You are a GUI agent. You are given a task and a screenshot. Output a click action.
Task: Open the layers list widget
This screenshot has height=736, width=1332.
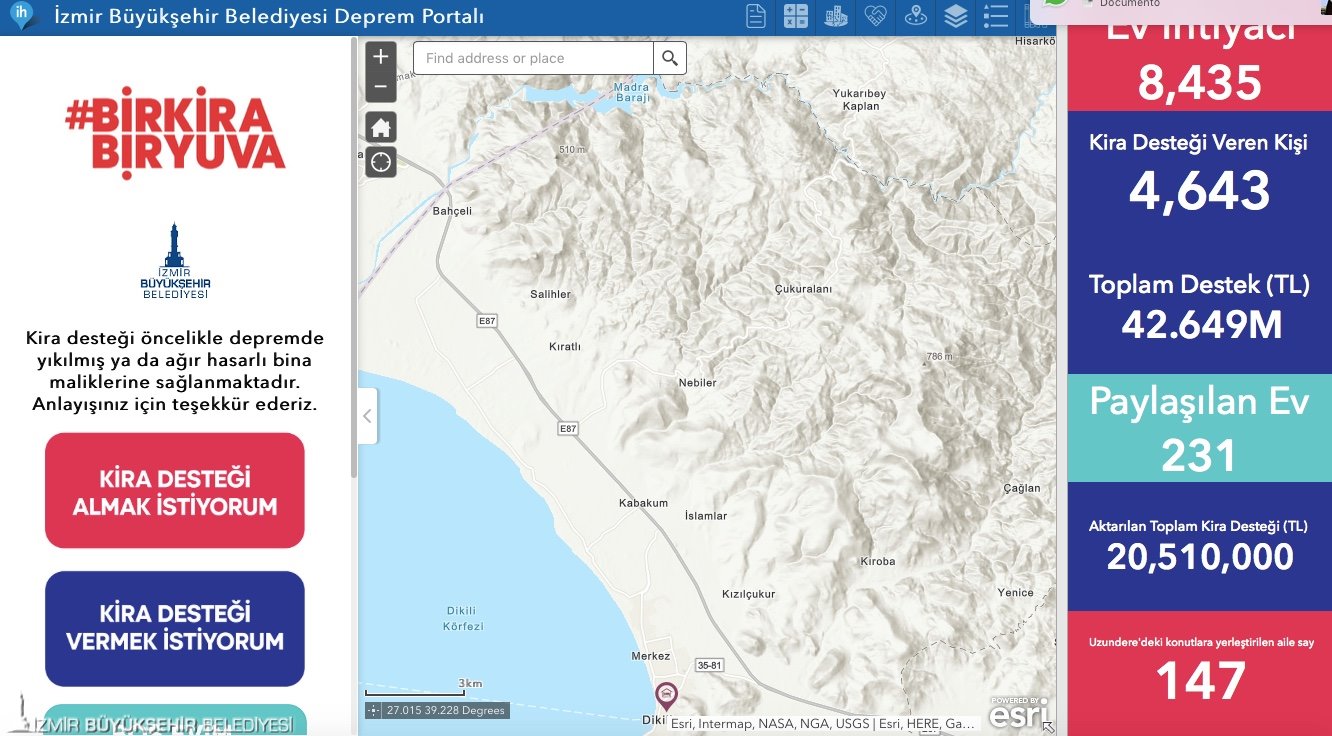[956, 16]
